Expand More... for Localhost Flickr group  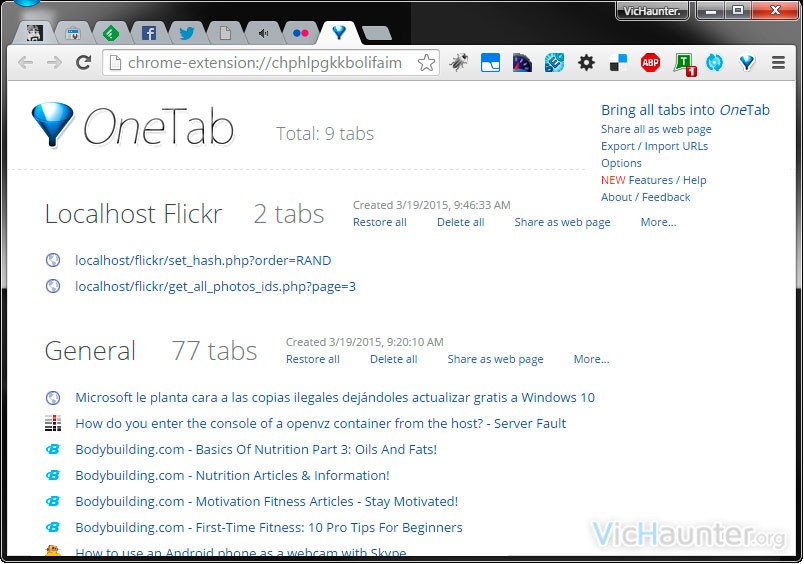(658, 223)
